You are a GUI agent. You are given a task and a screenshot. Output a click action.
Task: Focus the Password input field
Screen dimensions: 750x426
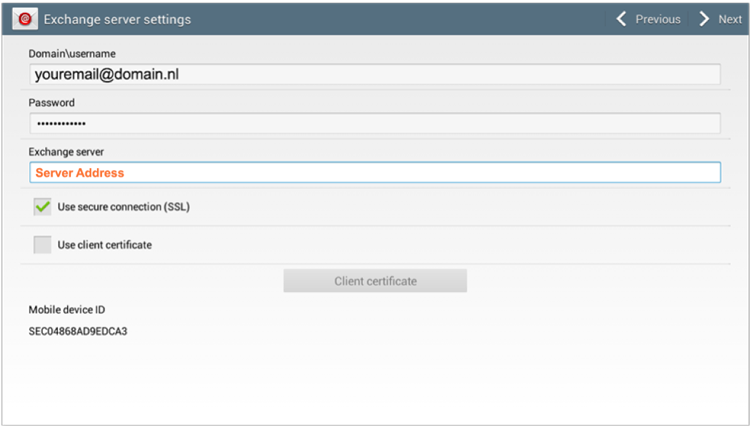pos(375,123)
